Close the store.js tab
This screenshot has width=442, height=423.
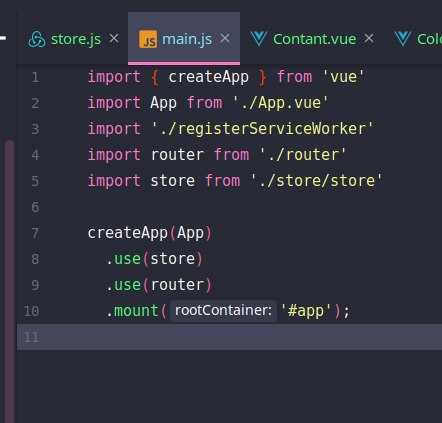pos(114,38)
